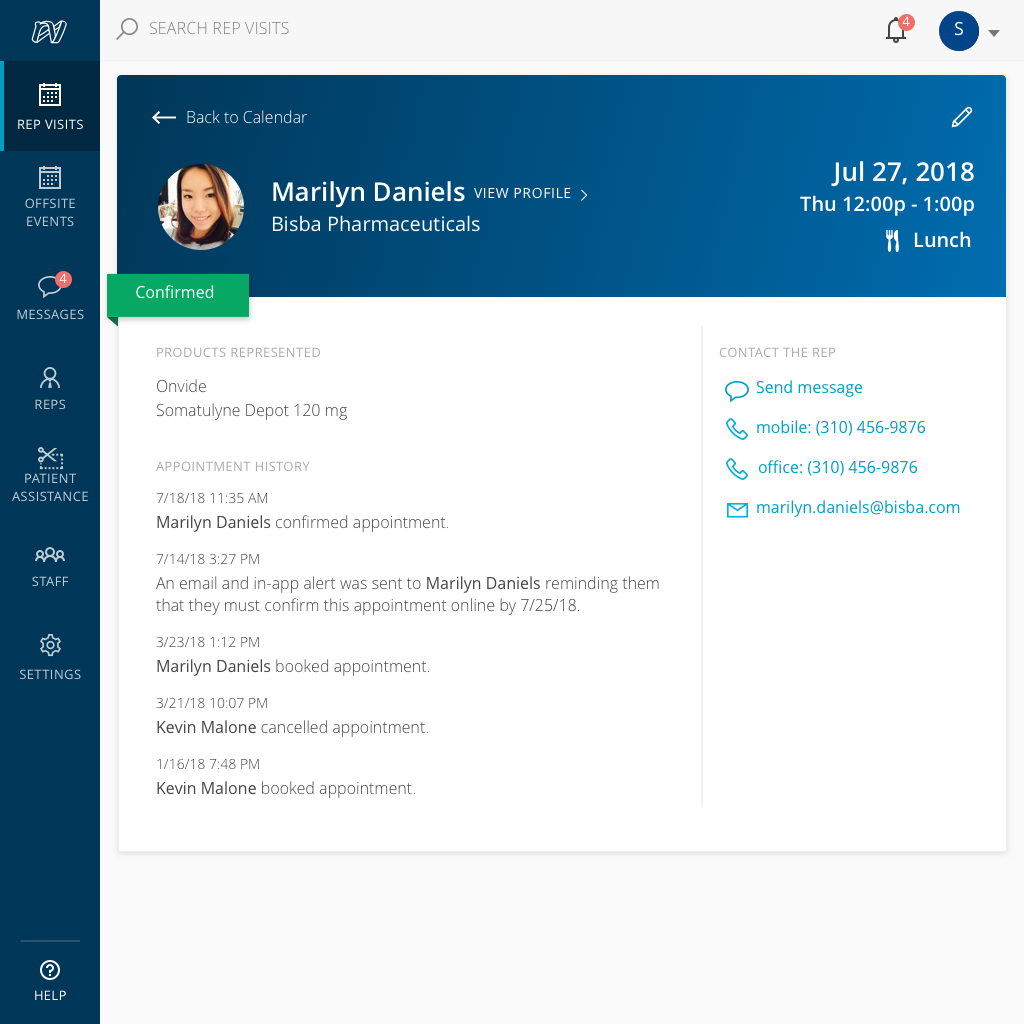Viewport: 1024px width, 1024px height.
Task: Click the app logo in top corner
Action: (50, 30)
